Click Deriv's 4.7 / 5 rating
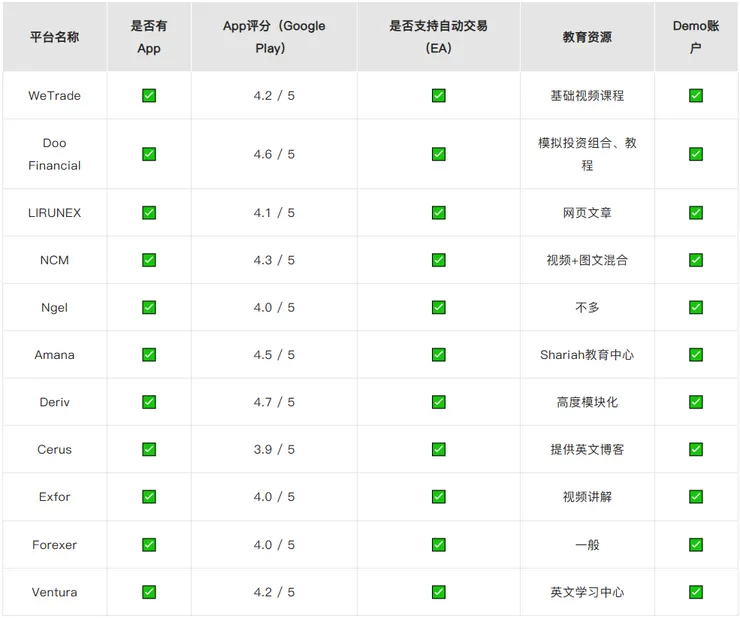The width and height of the screenshot is (740, 618). coord(274,402)
